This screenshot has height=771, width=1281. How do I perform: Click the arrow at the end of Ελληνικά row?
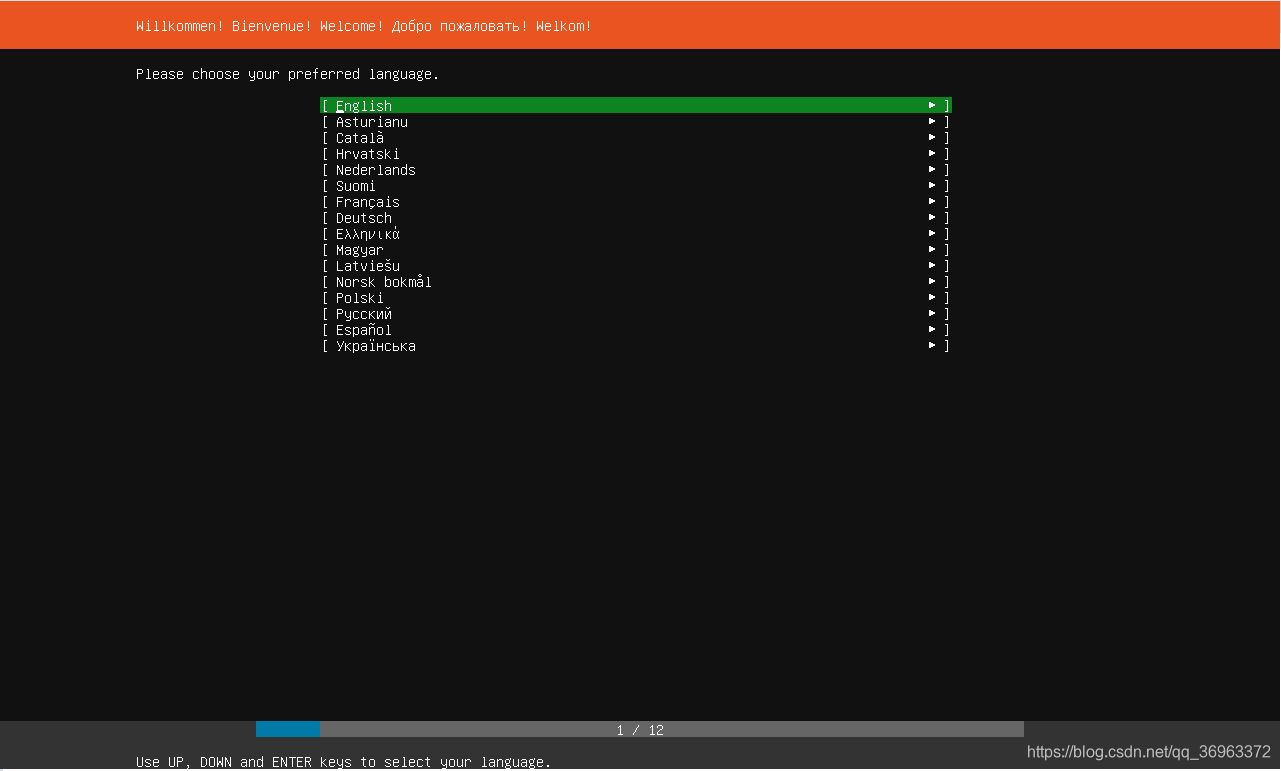(x=932, y=233)
